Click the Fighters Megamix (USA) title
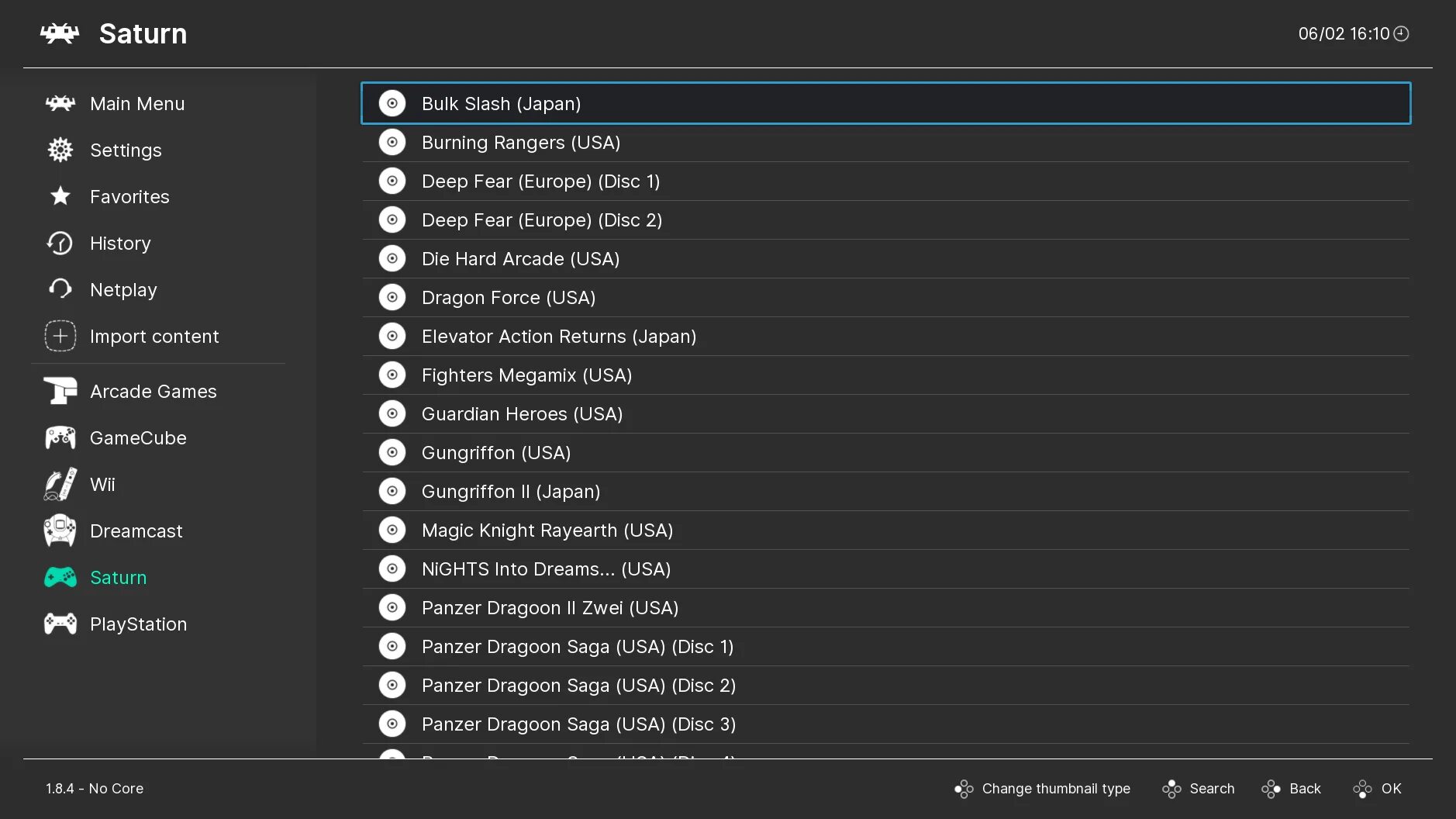 tap(527, 375)
